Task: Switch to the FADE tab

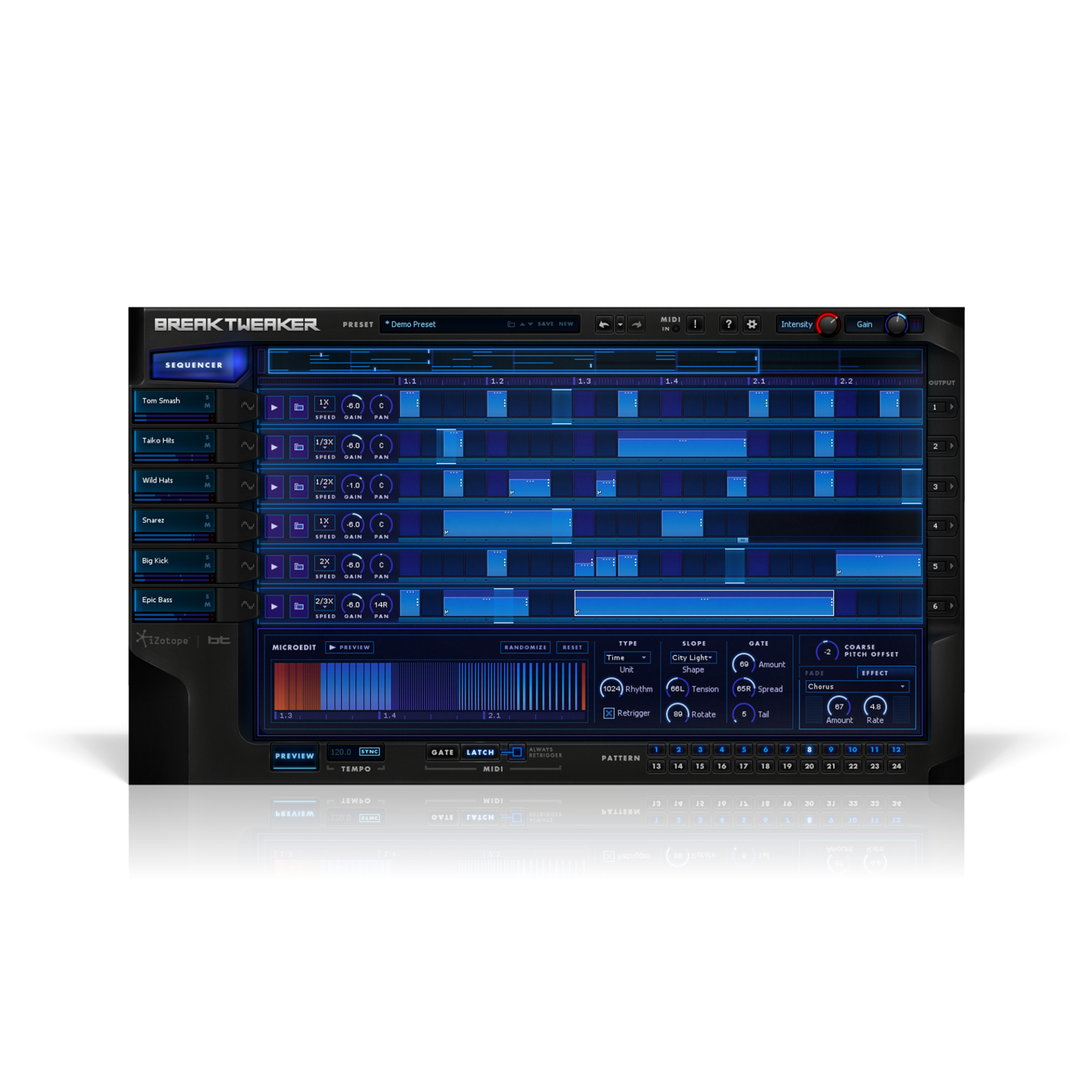Action: pyautogui.click(x=814, y=673)
